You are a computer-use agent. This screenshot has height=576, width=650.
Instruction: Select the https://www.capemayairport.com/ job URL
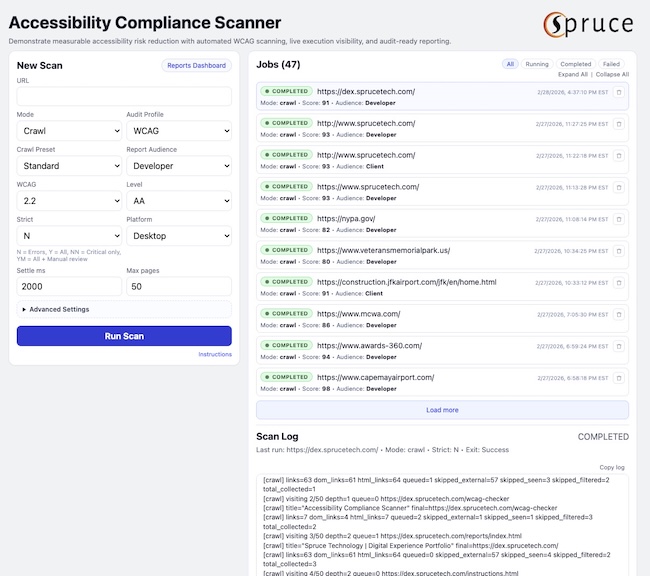pyautogui.click(x=375, y=377)
